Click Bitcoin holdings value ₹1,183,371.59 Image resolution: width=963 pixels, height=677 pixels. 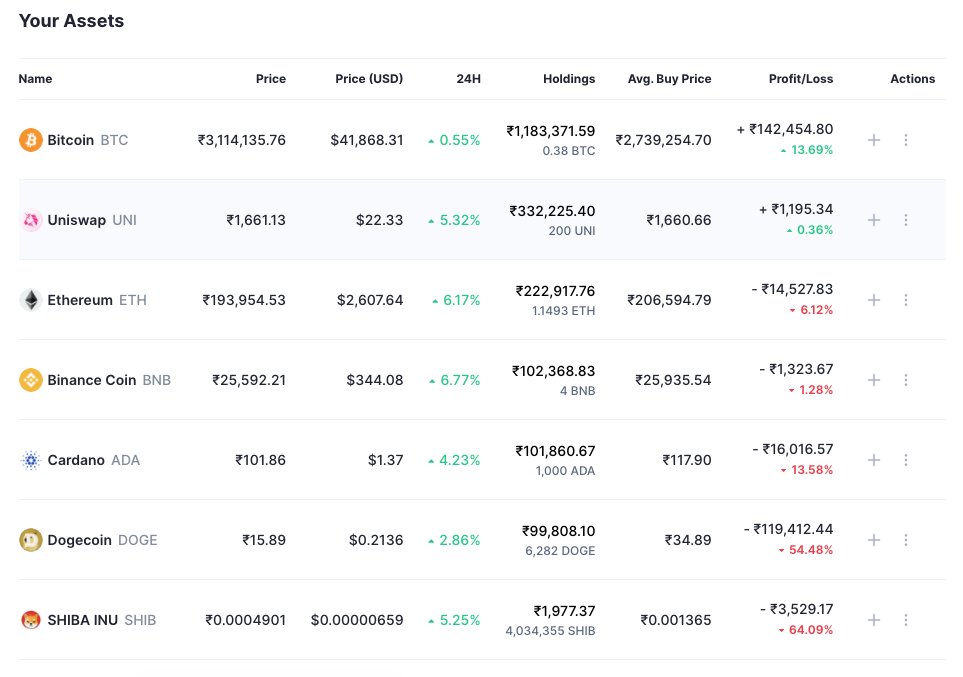click(551, 131)
